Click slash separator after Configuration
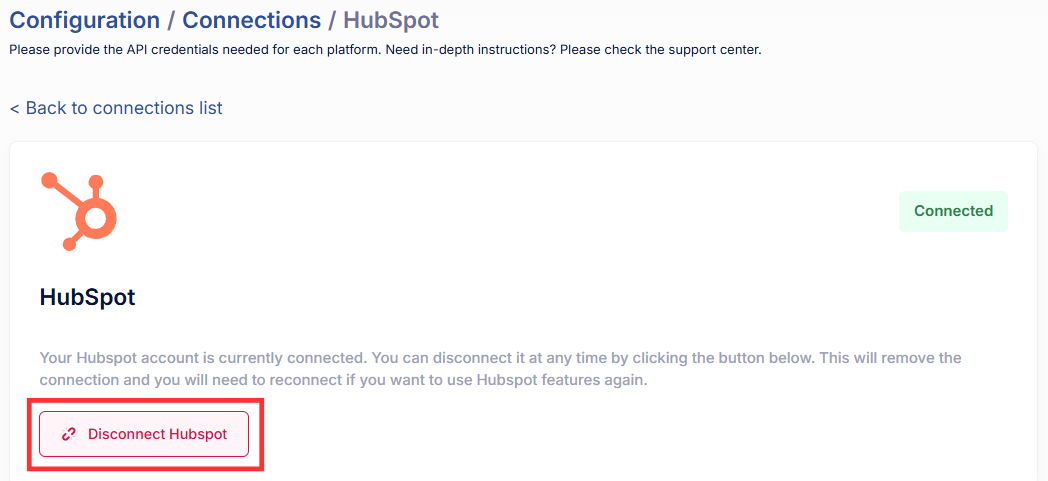This screenshot has width=1048, height=481. tap(171, 20)
